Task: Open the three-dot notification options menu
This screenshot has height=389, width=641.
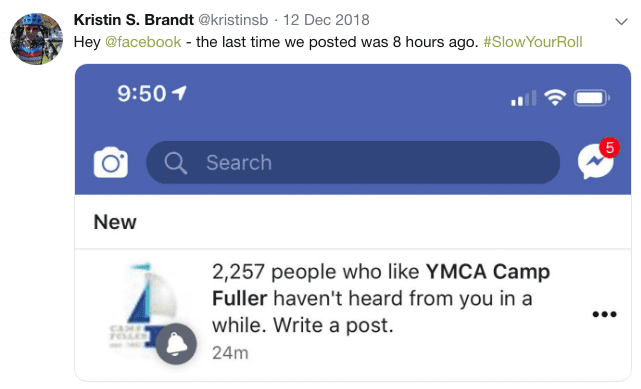Action: [604, 314]
